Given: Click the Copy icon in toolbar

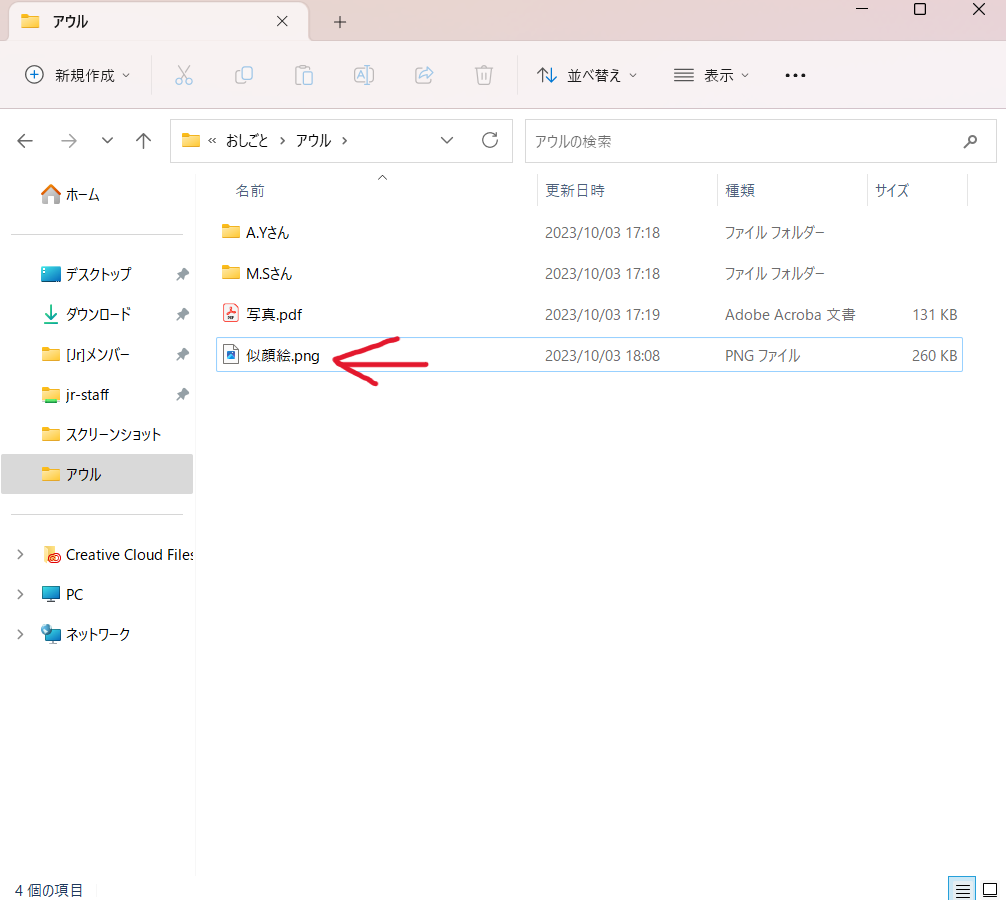Looking at the screenshot, I should [x=244, y=75].
